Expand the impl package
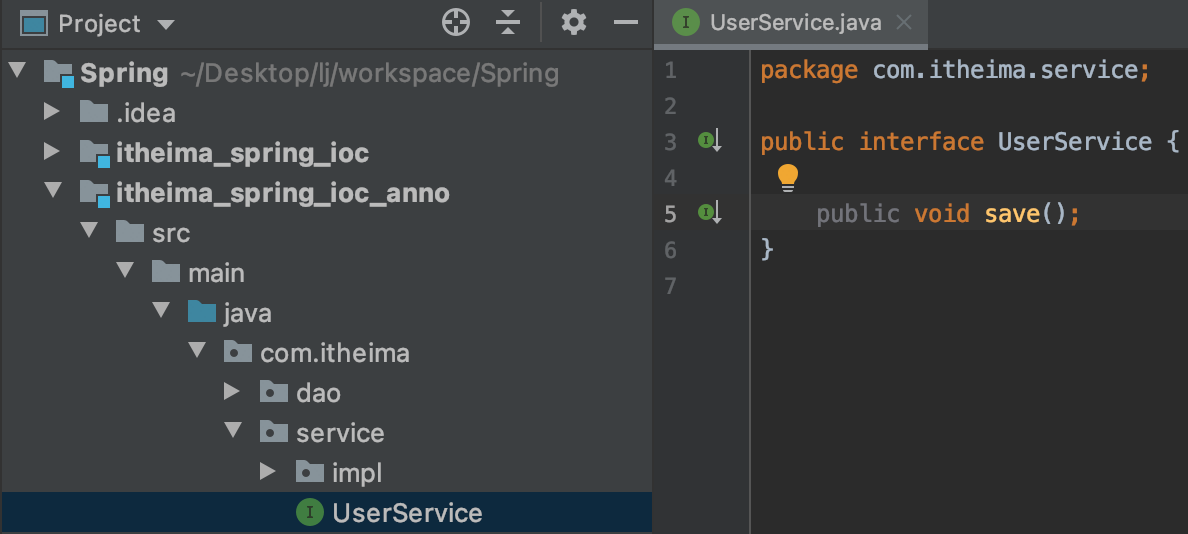Screen dimensions: 1188x534 point(268,472)
